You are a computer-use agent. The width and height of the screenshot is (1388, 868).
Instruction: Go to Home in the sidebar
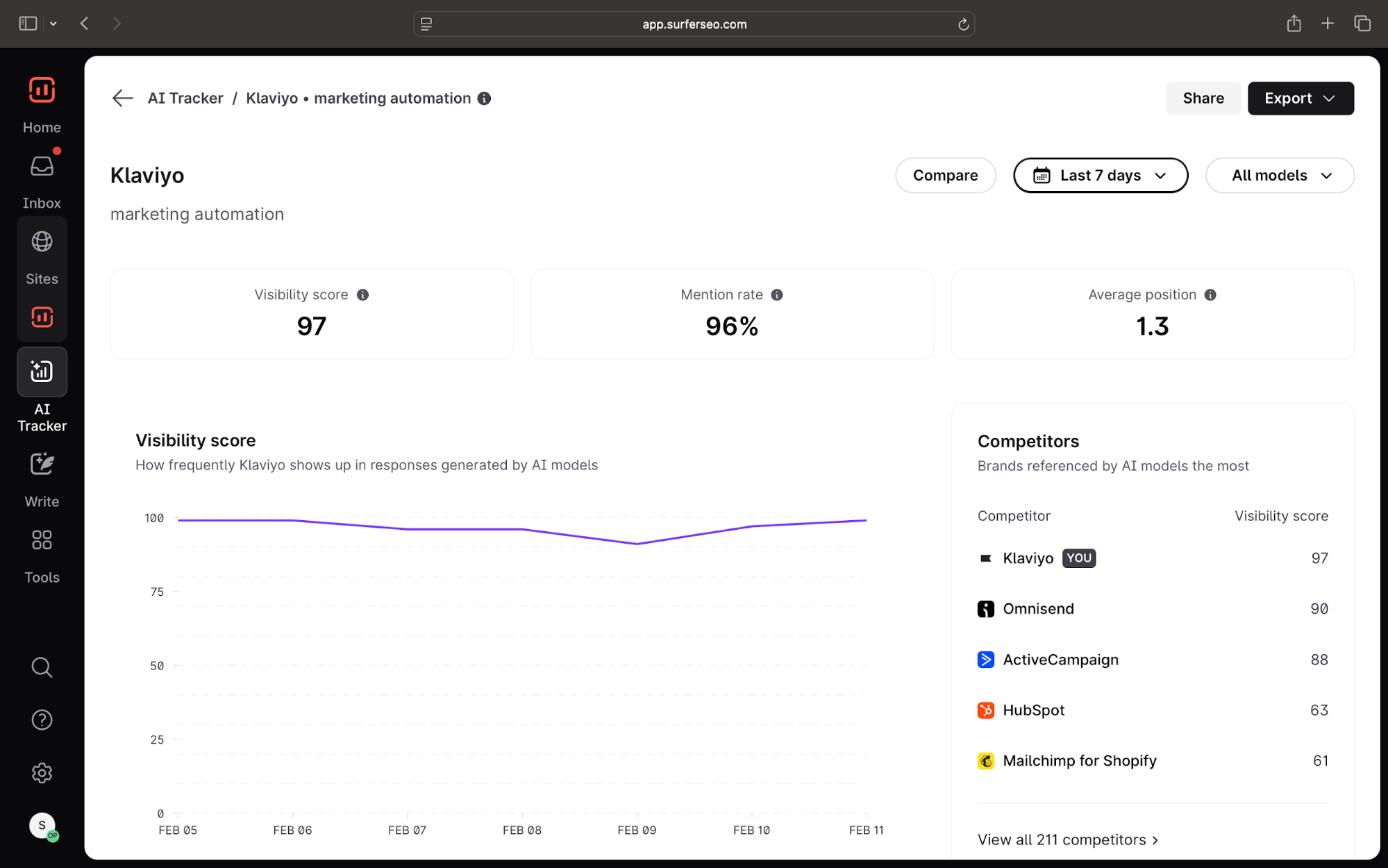(x=42, y=91)
